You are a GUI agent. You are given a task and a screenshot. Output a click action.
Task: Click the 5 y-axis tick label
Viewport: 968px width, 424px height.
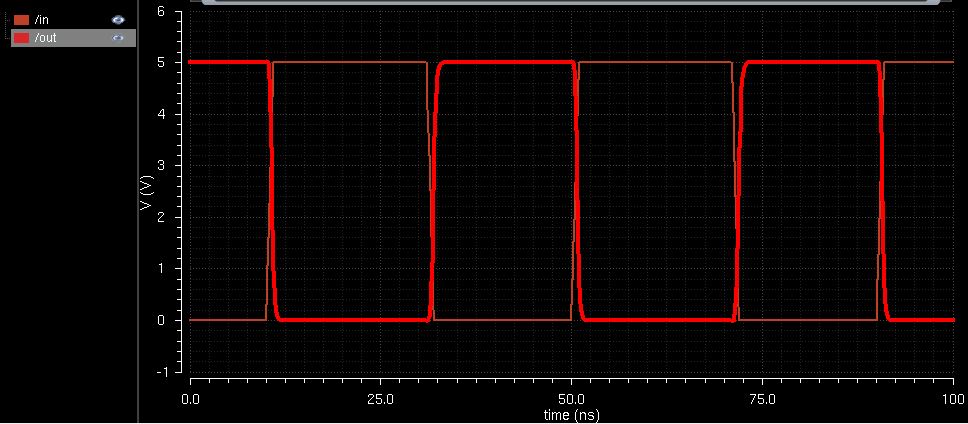(x=161, y=62)
